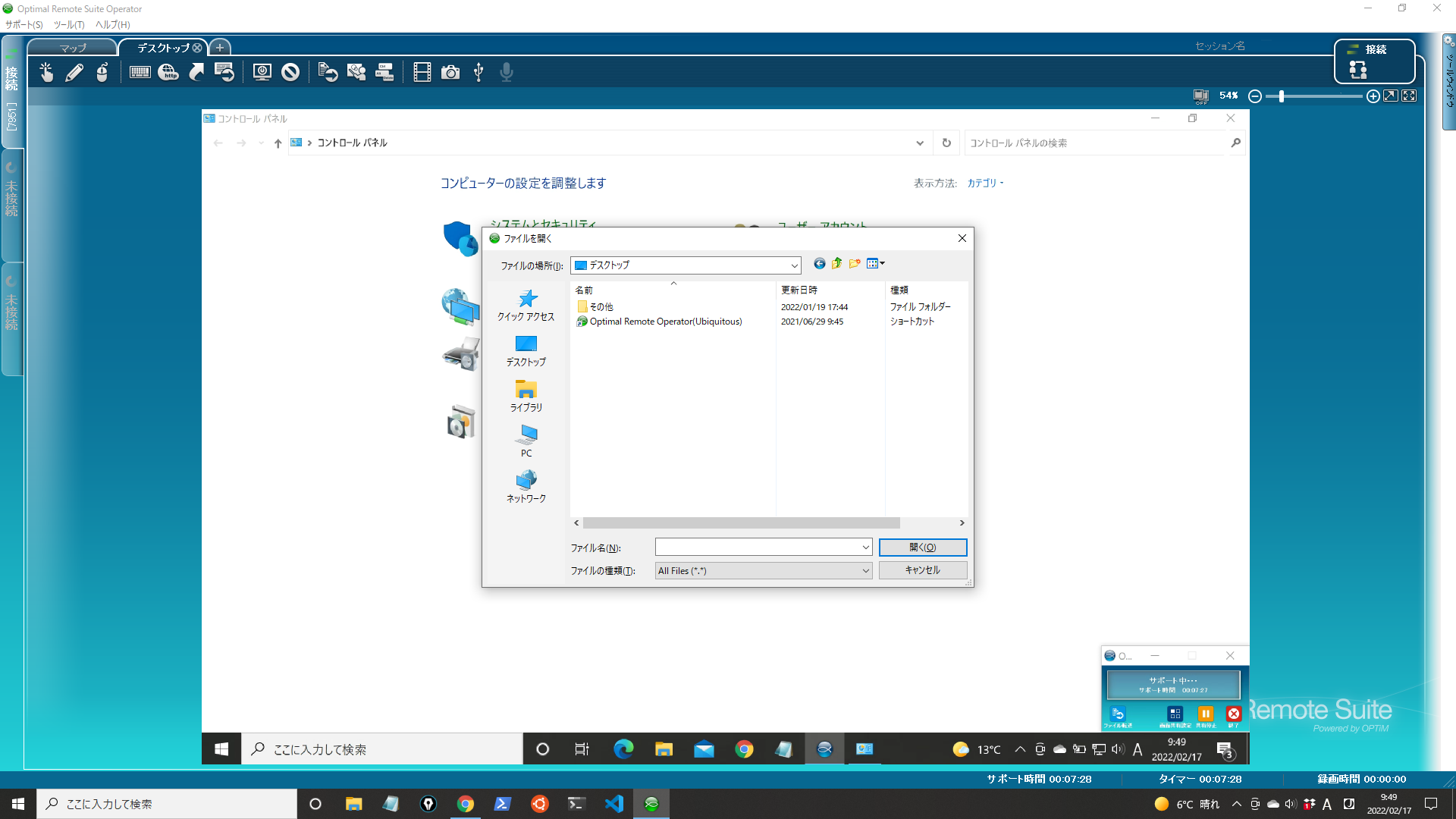Click the USB device icon
This screenshot has width=1456, height=819.
pos(479,72)
